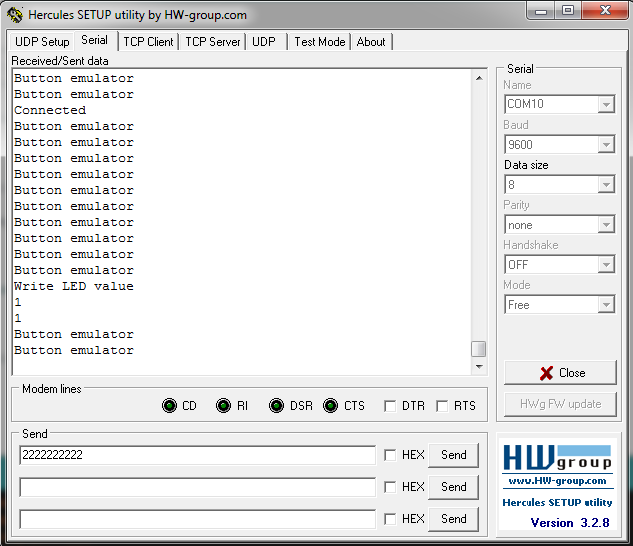Click the scroll up arrow in data area
Image resolution: width=633 pixels, height=546 pixels.
[x=479, y=78]
